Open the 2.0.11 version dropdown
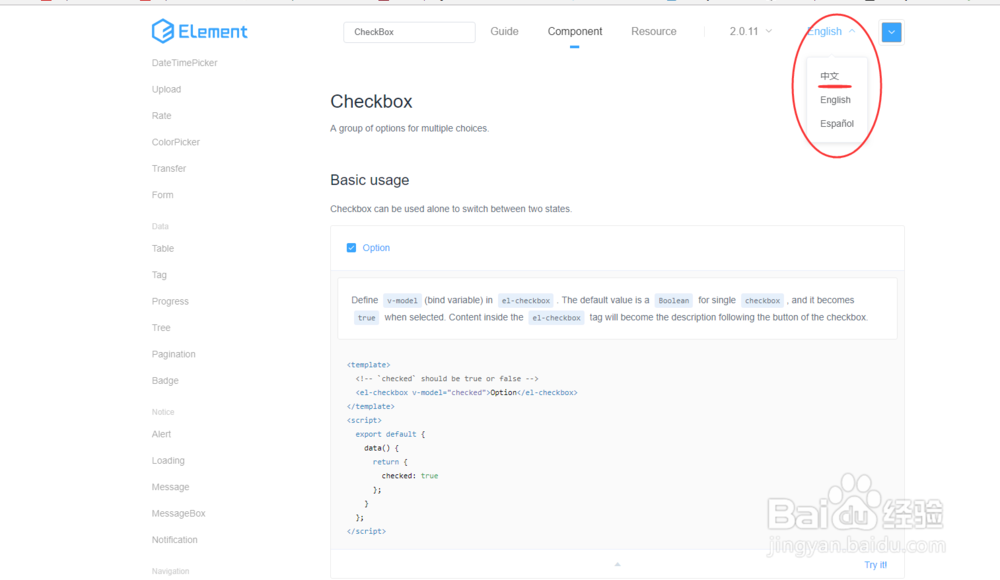Image resolution: width=1000 pixels, height=580 pixels. coord(751,31)
